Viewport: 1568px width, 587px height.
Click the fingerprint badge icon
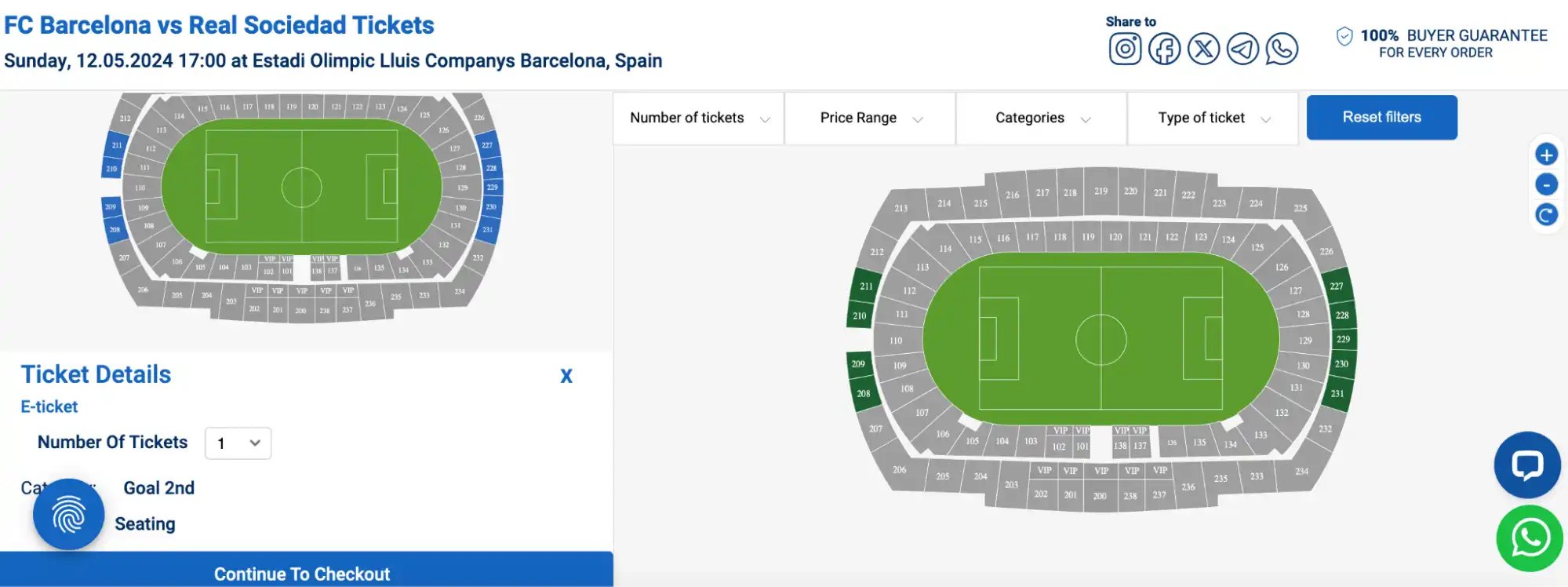pos(68,514)
